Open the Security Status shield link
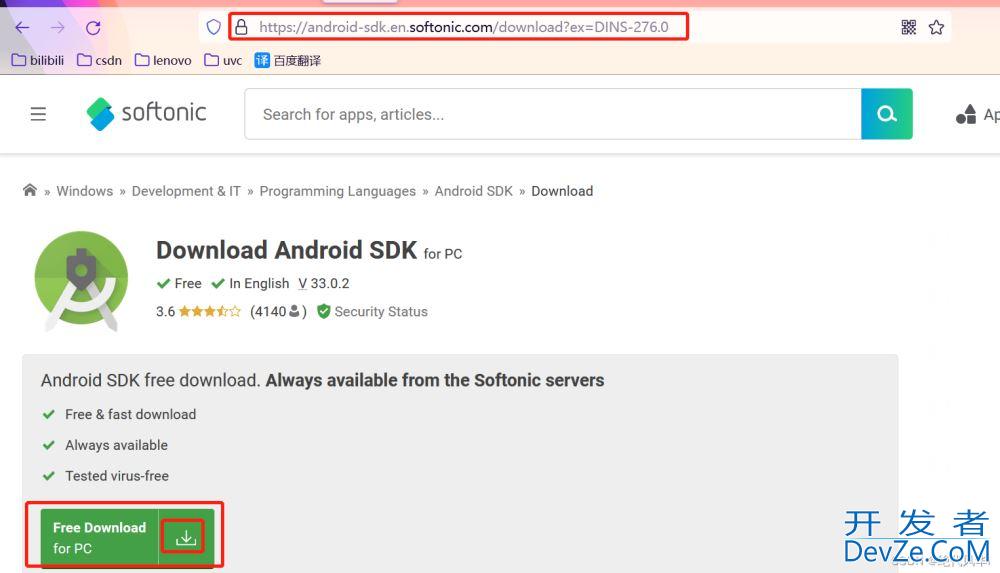Viewport: 1000px width, 573px height. (372, 311)
